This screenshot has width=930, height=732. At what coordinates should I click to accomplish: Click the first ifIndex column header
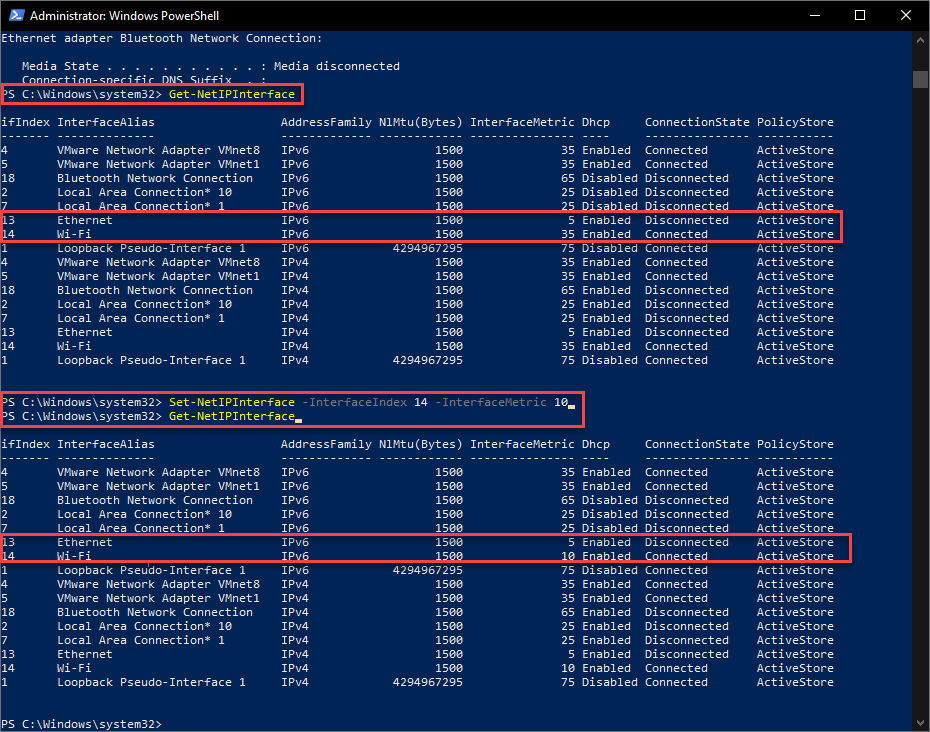coord(26,122)
